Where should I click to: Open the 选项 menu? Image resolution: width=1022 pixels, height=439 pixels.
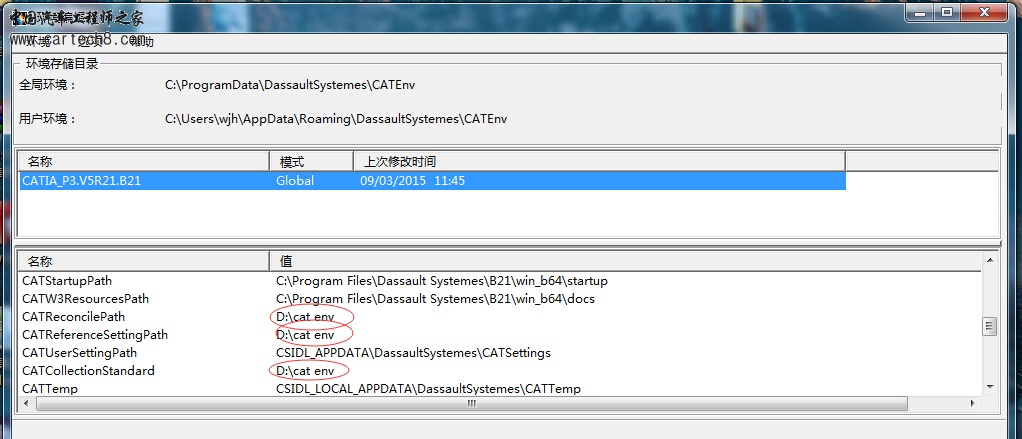coord(90,42)
